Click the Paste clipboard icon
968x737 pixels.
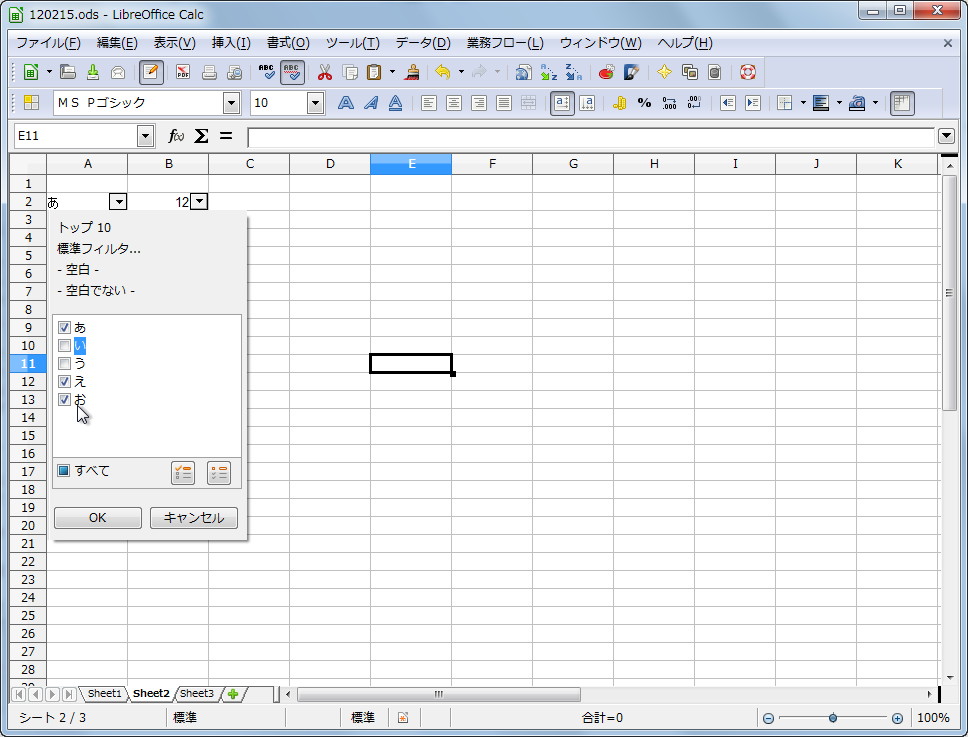point(374,72)
